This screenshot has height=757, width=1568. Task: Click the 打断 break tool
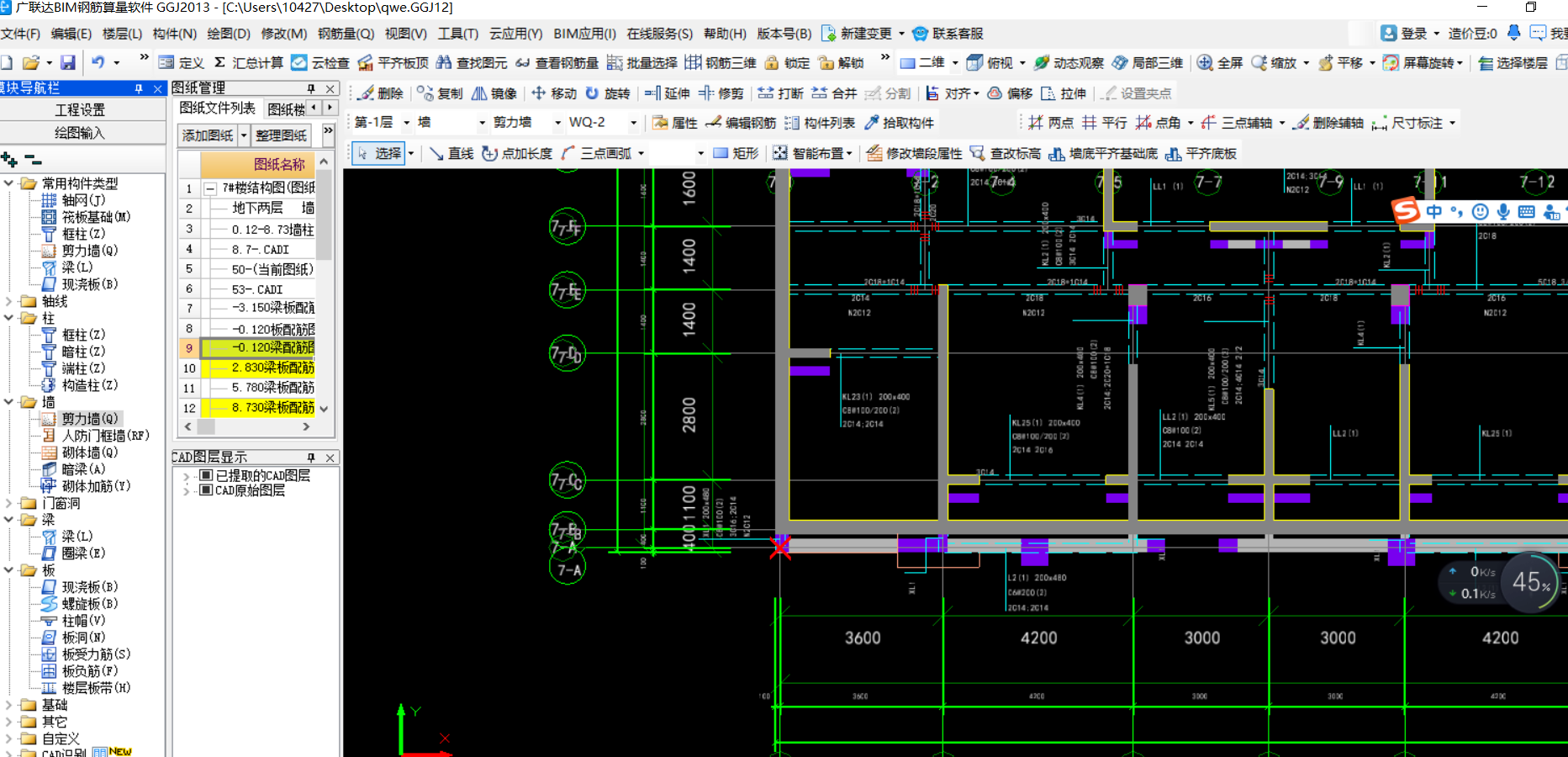tap(781, 93)
